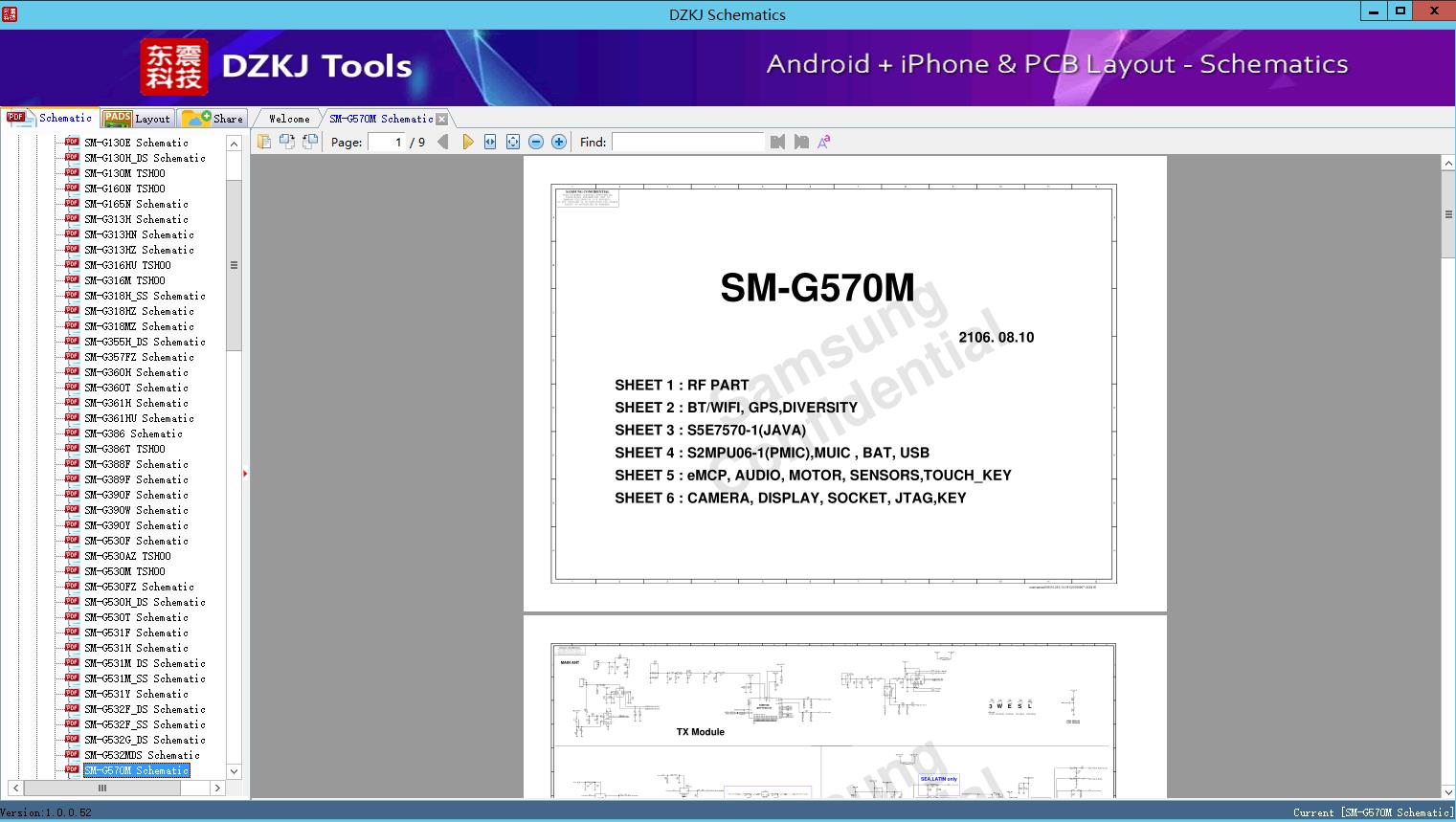Go to the next page arrow
This screenshot has height=822, width=1456.
pos(467,142)
